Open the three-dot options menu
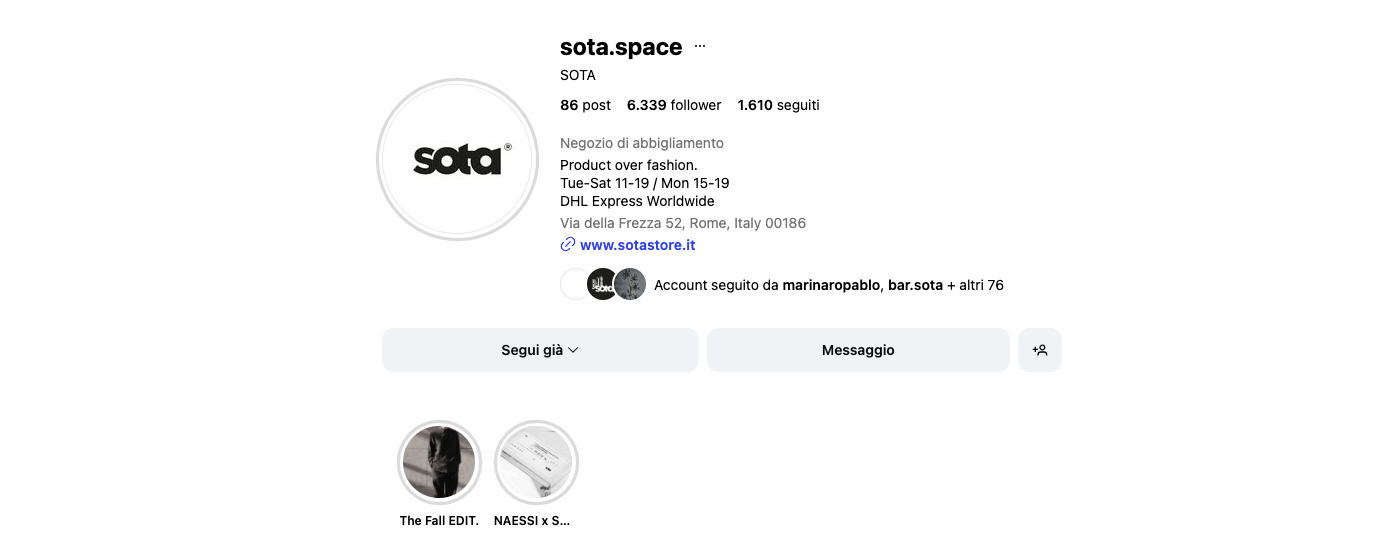1383x543 pixels. tap(700, 47)
